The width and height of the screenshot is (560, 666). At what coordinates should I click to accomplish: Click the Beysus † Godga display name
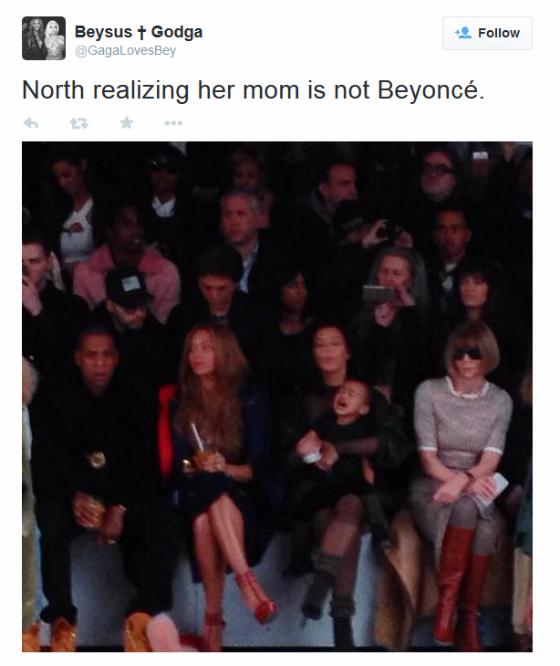(x=139, y=32)
